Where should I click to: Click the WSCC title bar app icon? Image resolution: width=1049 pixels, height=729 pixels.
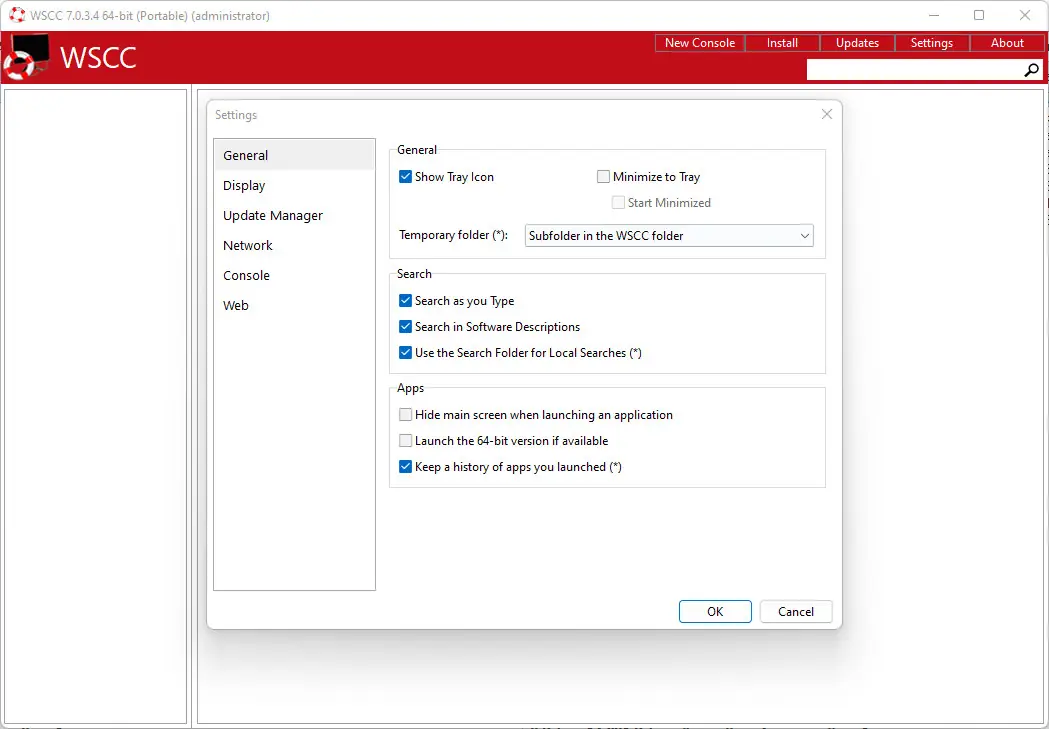(x=17, y=15)
